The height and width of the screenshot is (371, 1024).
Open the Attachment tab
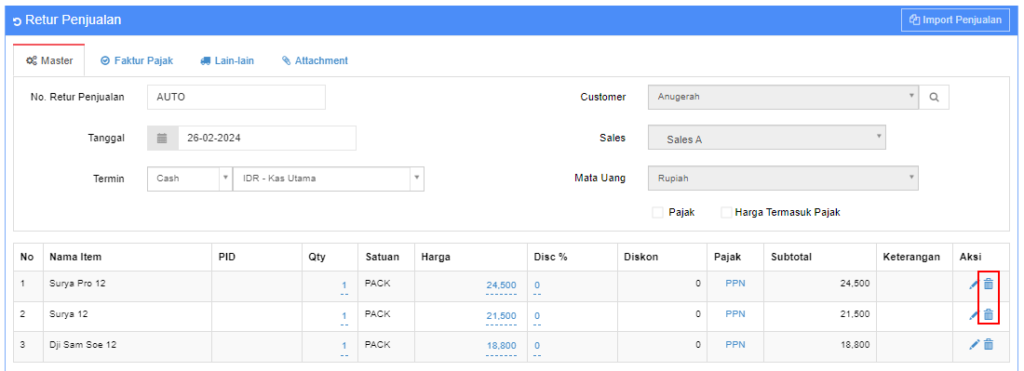point(315,61)
